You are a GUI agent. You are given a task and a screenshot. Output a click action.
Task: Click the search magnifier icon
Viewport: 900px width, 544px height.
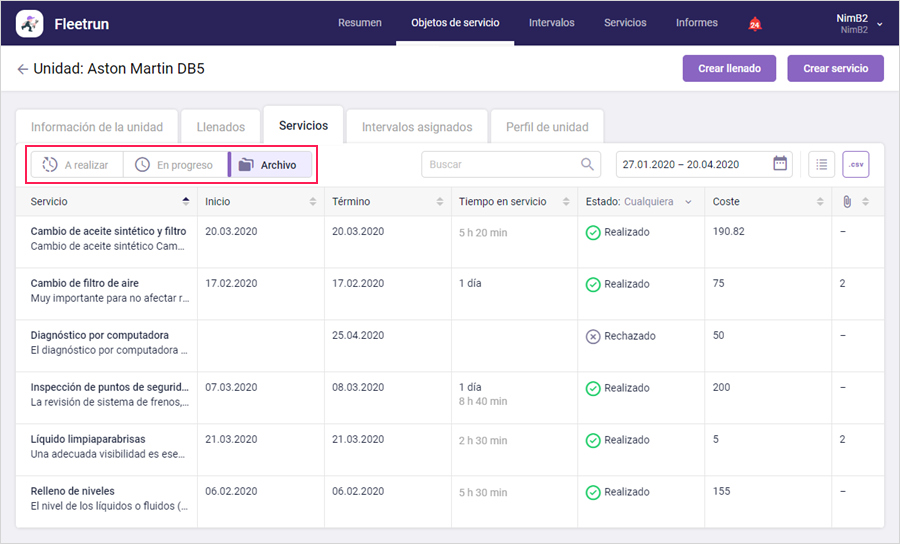coord(587,164)
